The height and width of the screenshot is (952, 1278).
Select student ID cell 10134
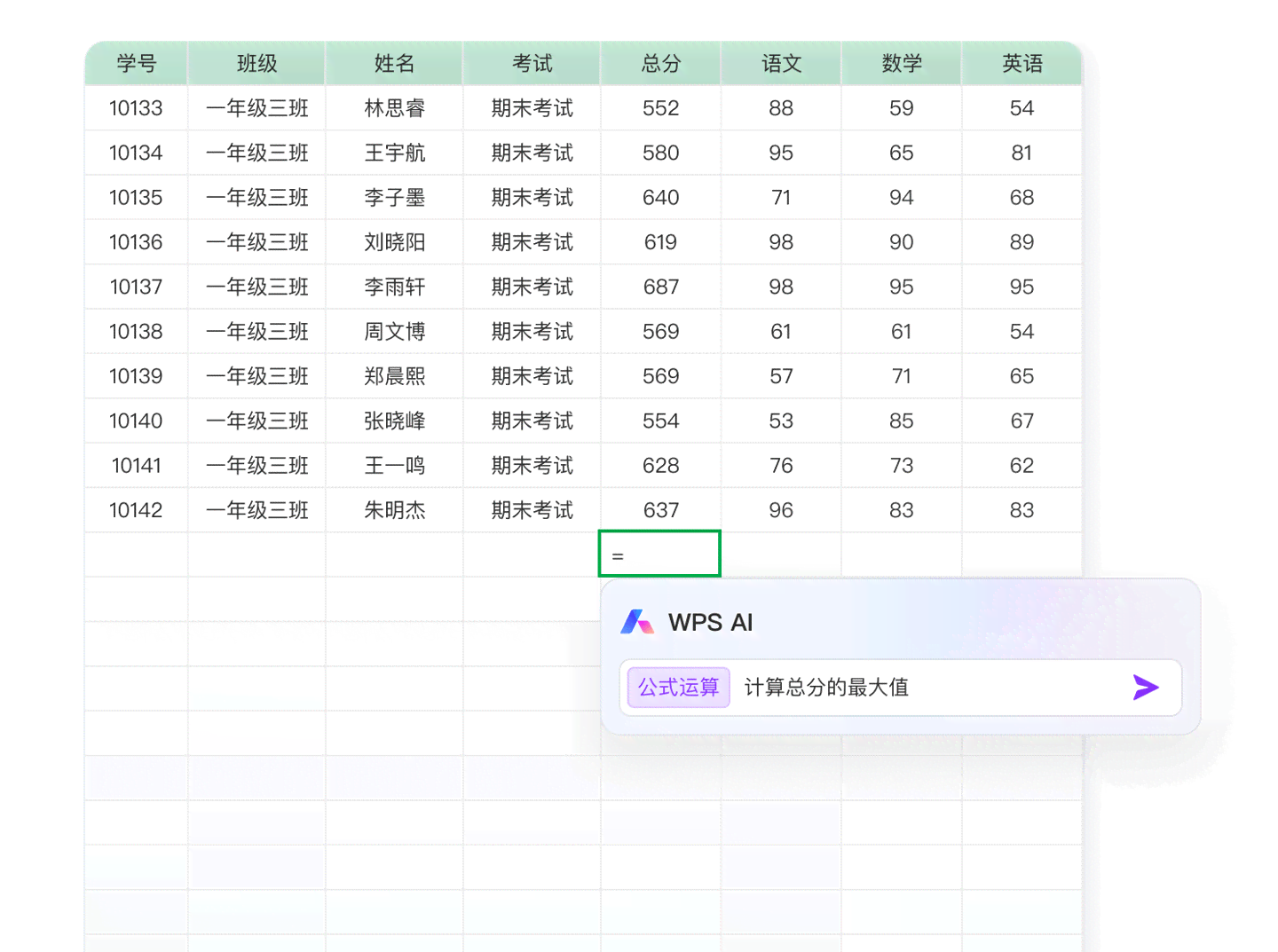[137, 153]
